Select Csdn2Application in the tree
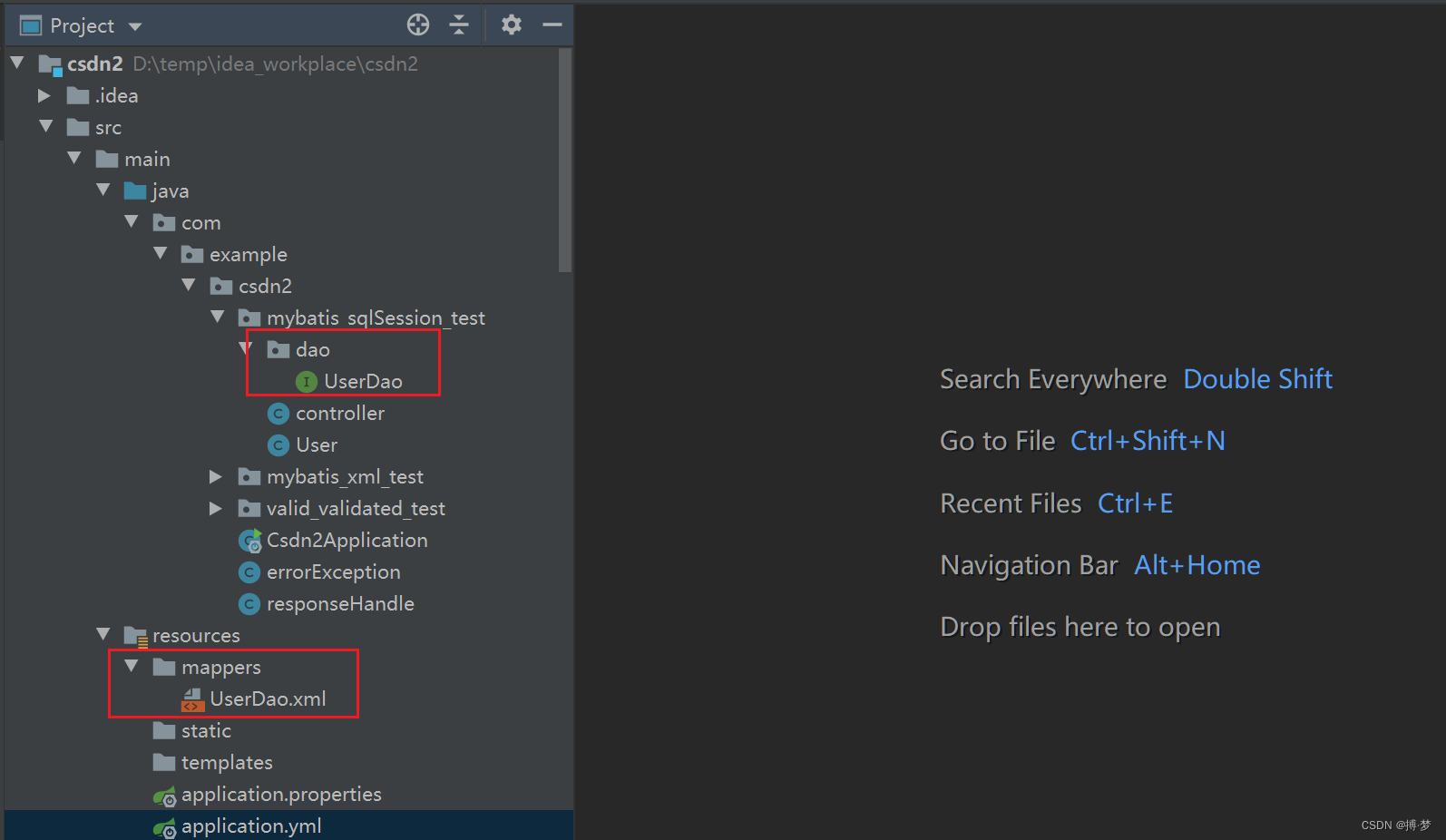Screen dimensions: 1446x840 click(x=347, y=541)
